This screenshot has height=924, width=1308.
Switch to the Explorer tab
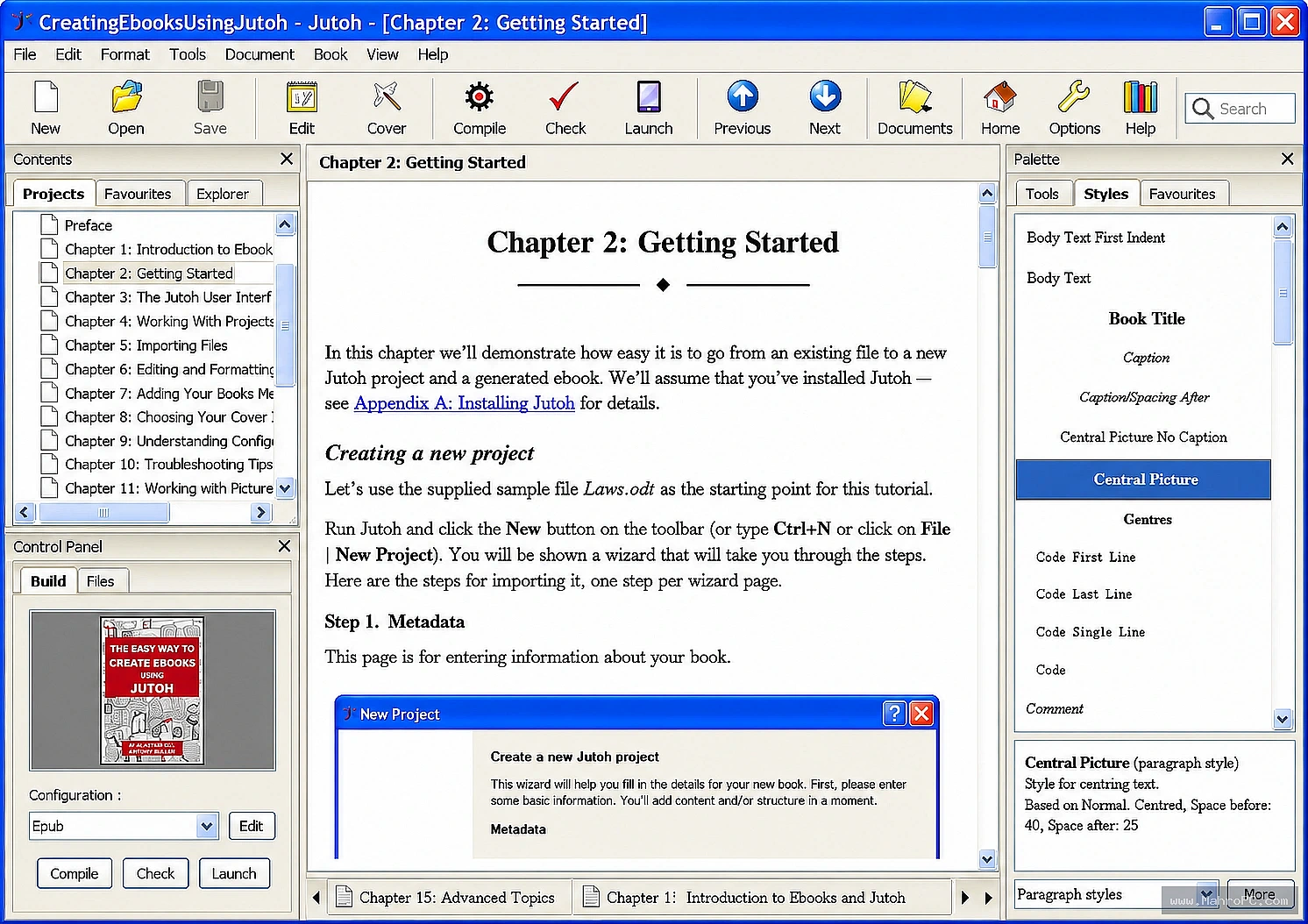[x=223, y=194]
